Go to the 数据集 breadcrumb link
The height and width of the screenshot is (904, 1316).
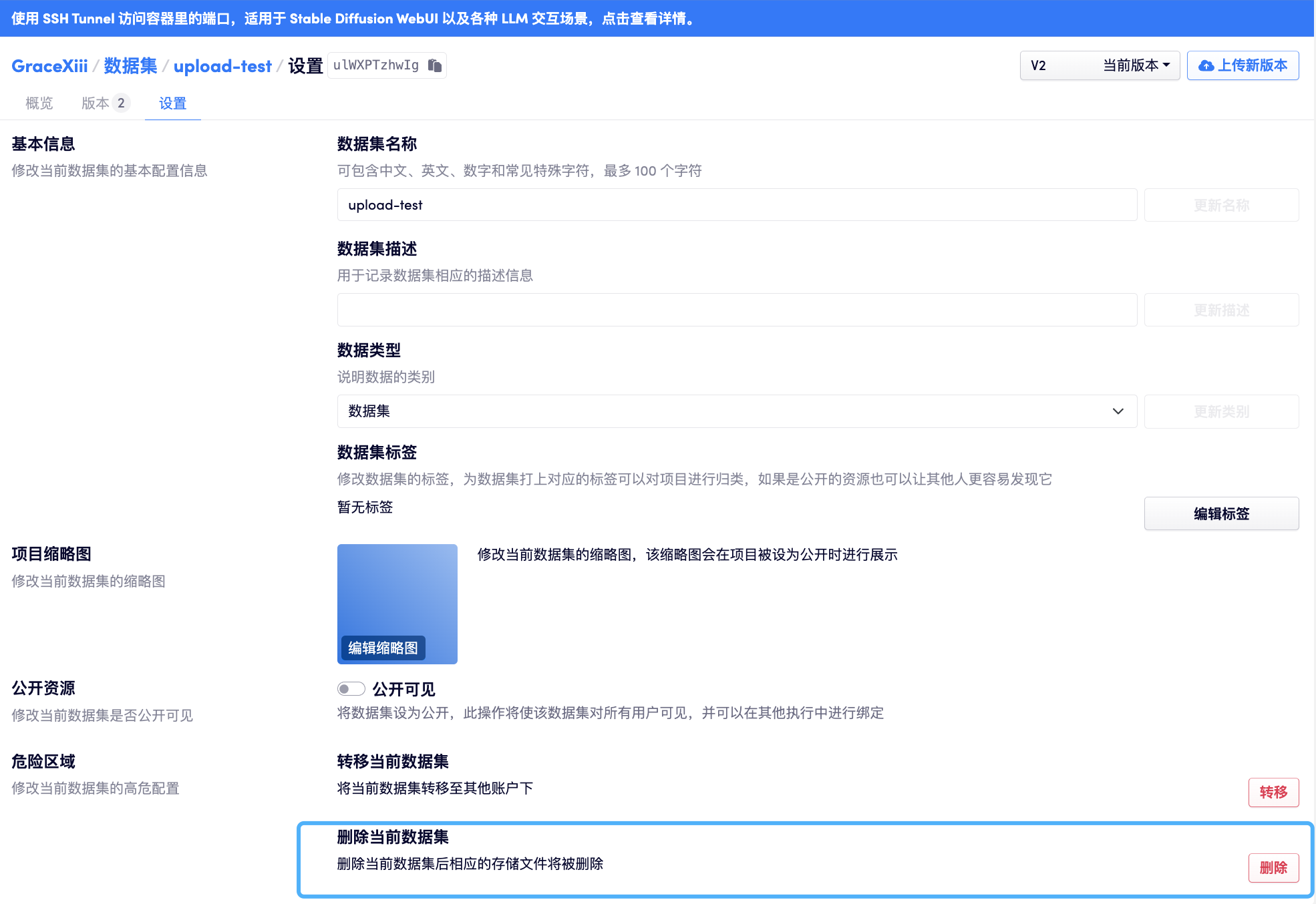pos(130,66)
